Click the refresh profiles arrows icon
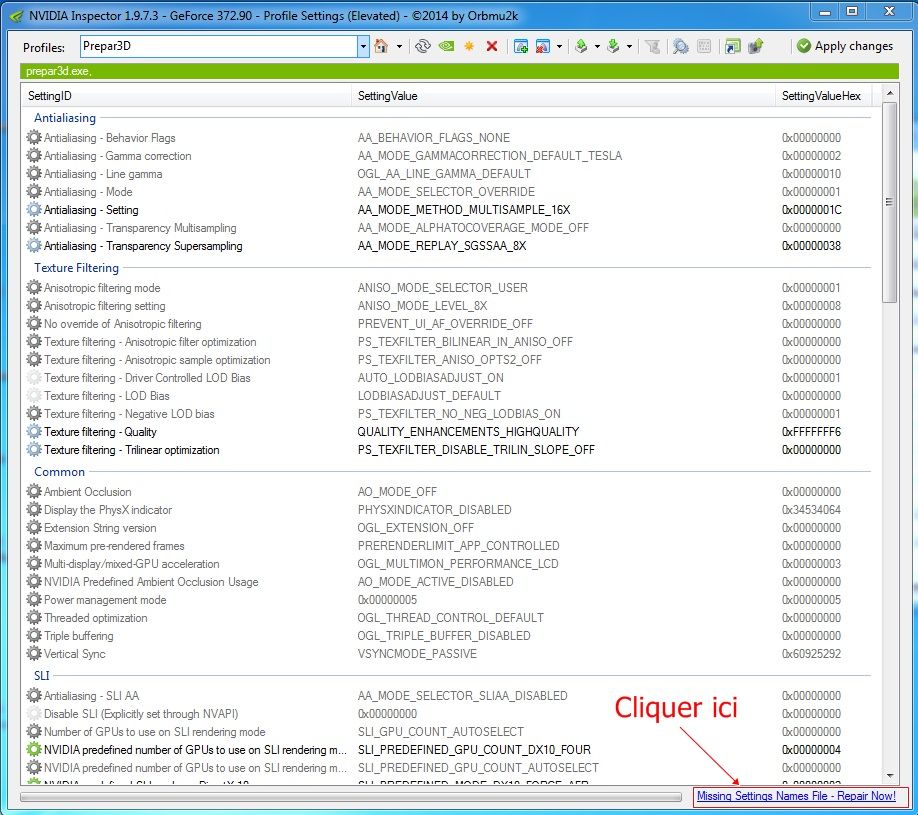The image size is (918, 815). coord(422,46)
